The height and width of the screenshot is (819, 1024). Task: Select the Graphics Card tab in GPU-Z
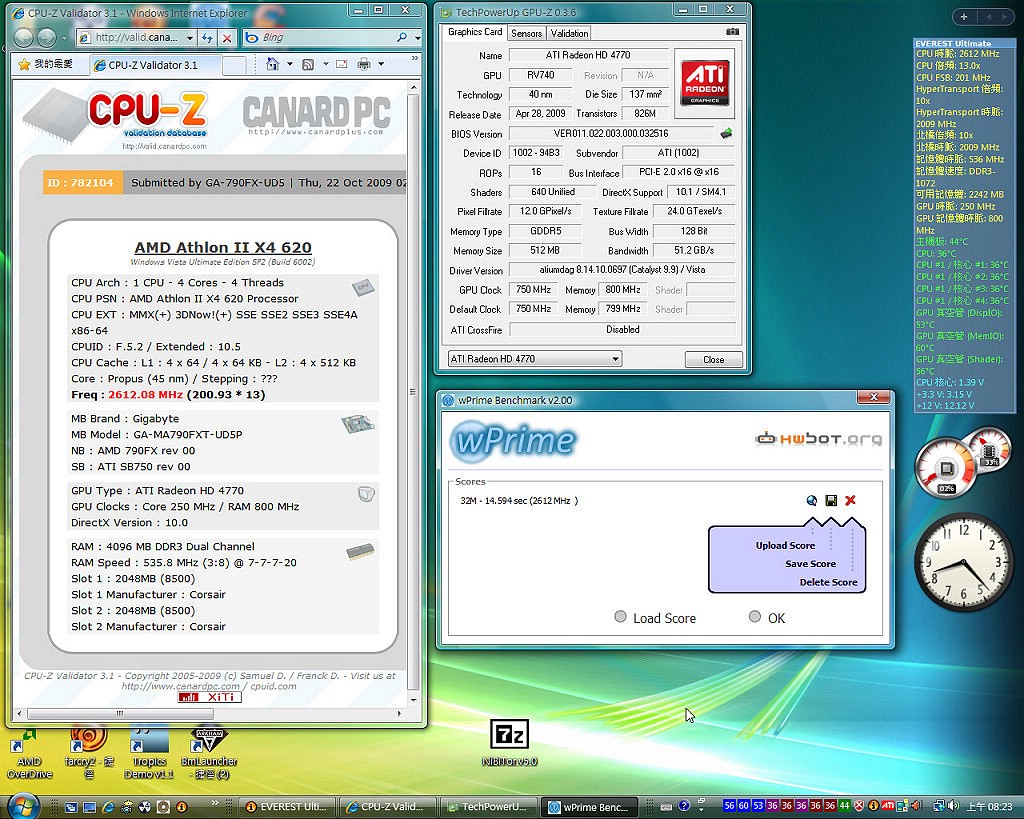pos(475,31)
